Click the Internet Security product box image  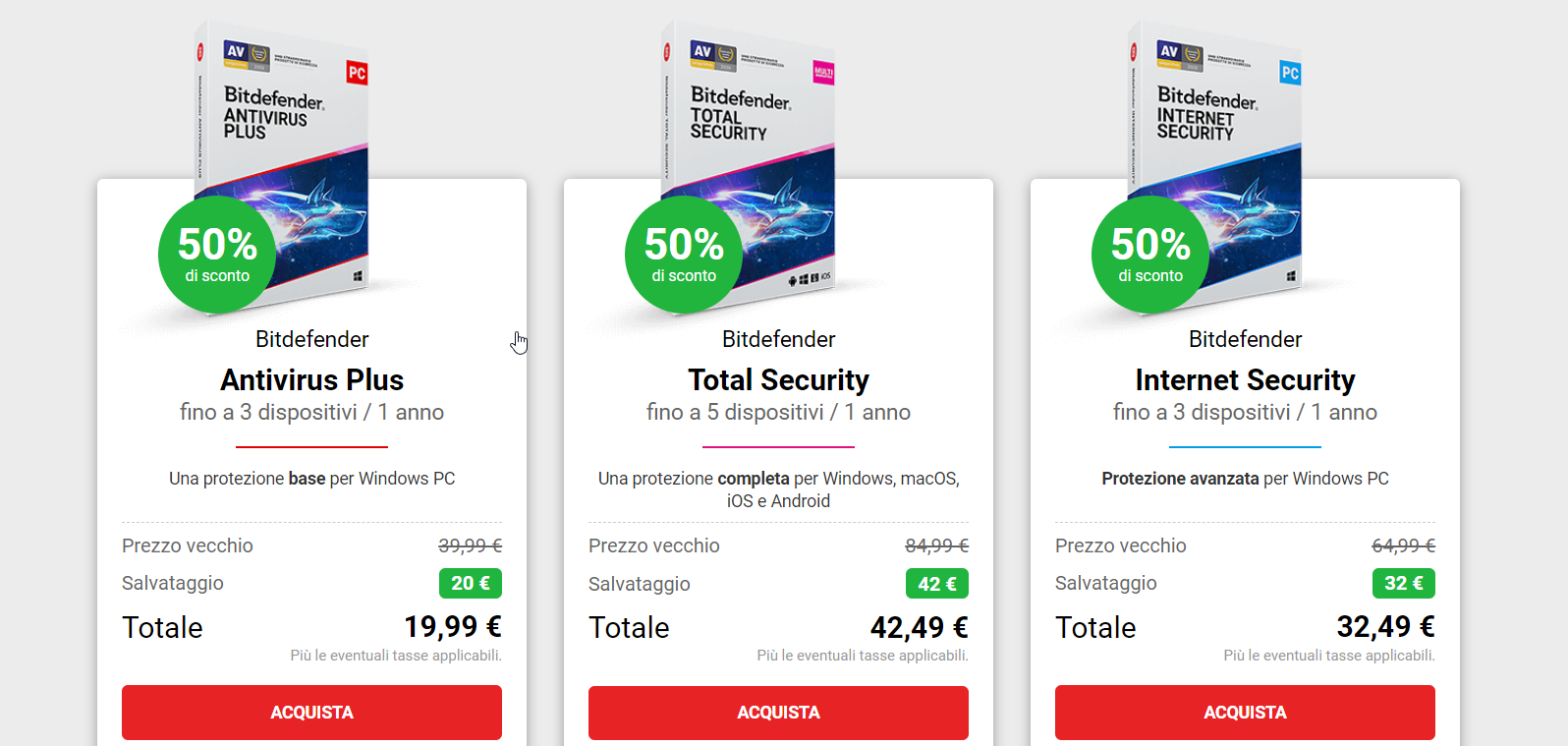tap(1228, 147)
